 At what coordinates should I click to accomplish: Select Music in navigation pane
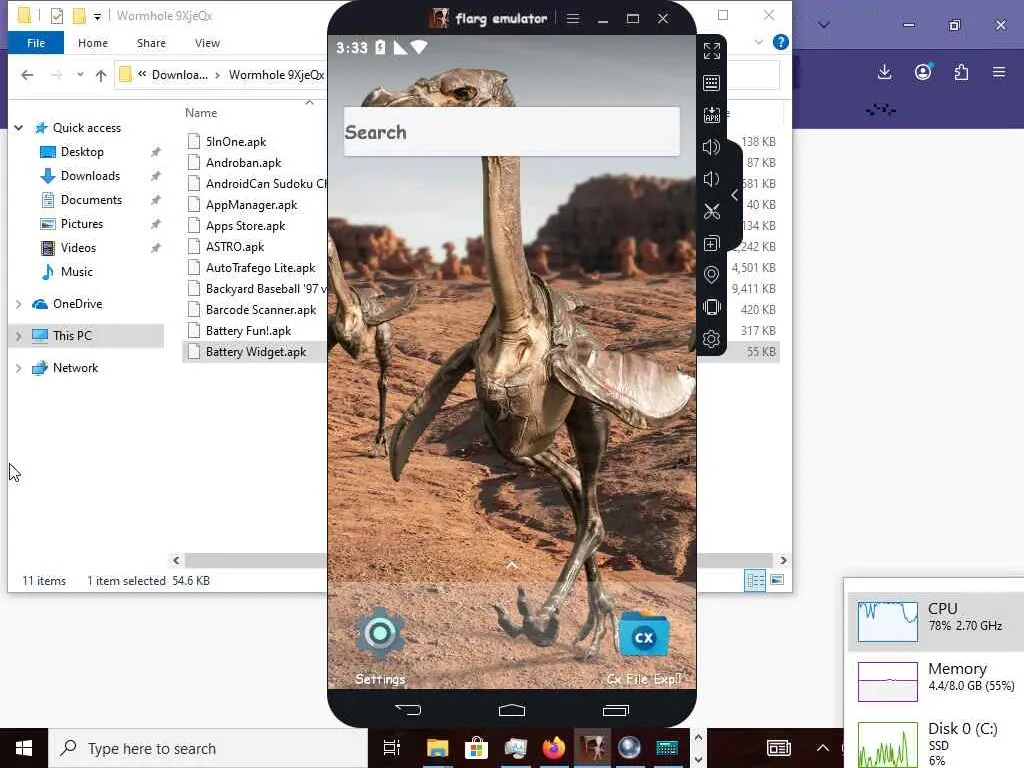pos(76,272)
